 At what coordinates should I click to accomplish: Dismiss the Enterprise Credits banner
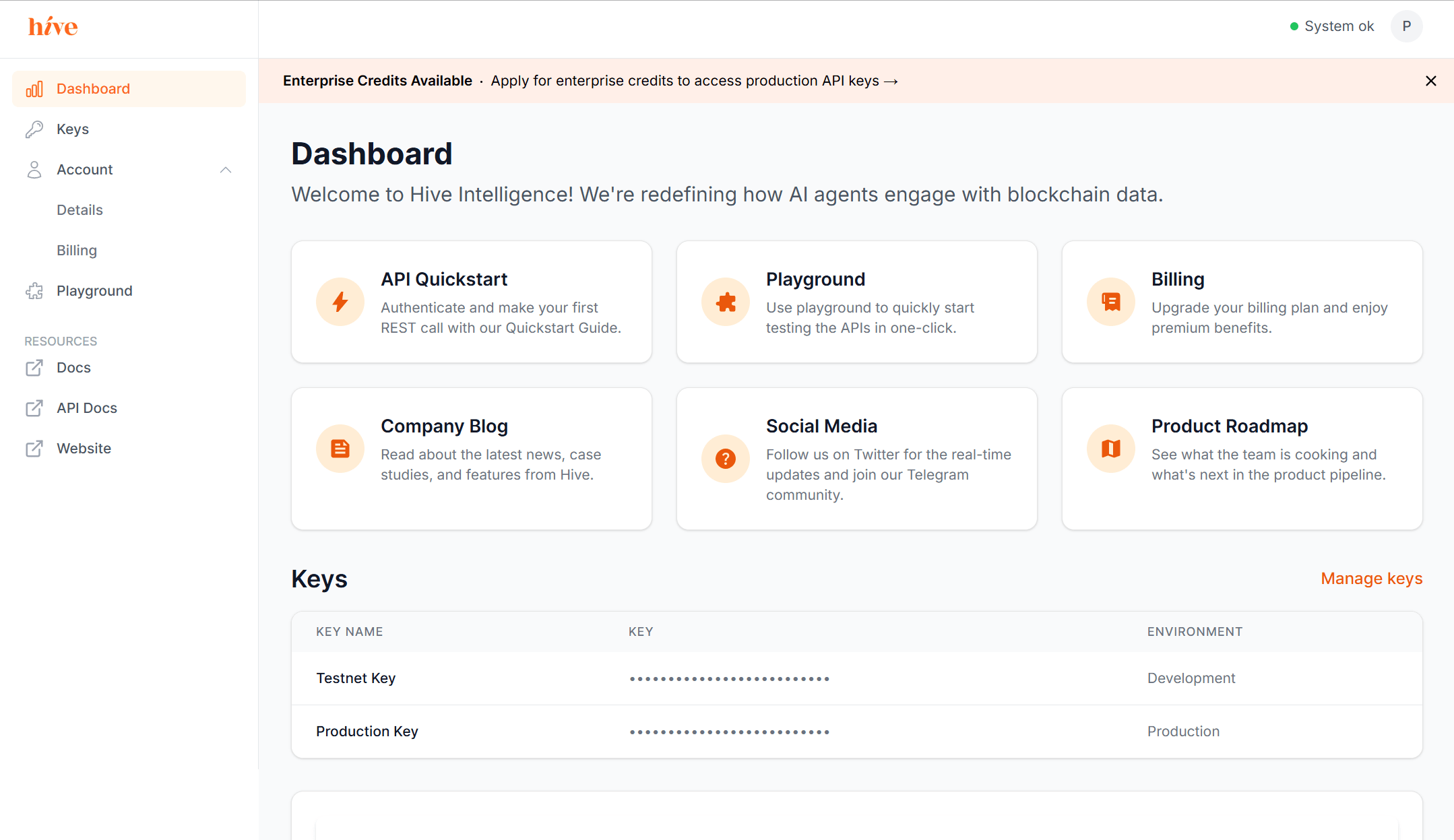click(x=1431, y=80)
